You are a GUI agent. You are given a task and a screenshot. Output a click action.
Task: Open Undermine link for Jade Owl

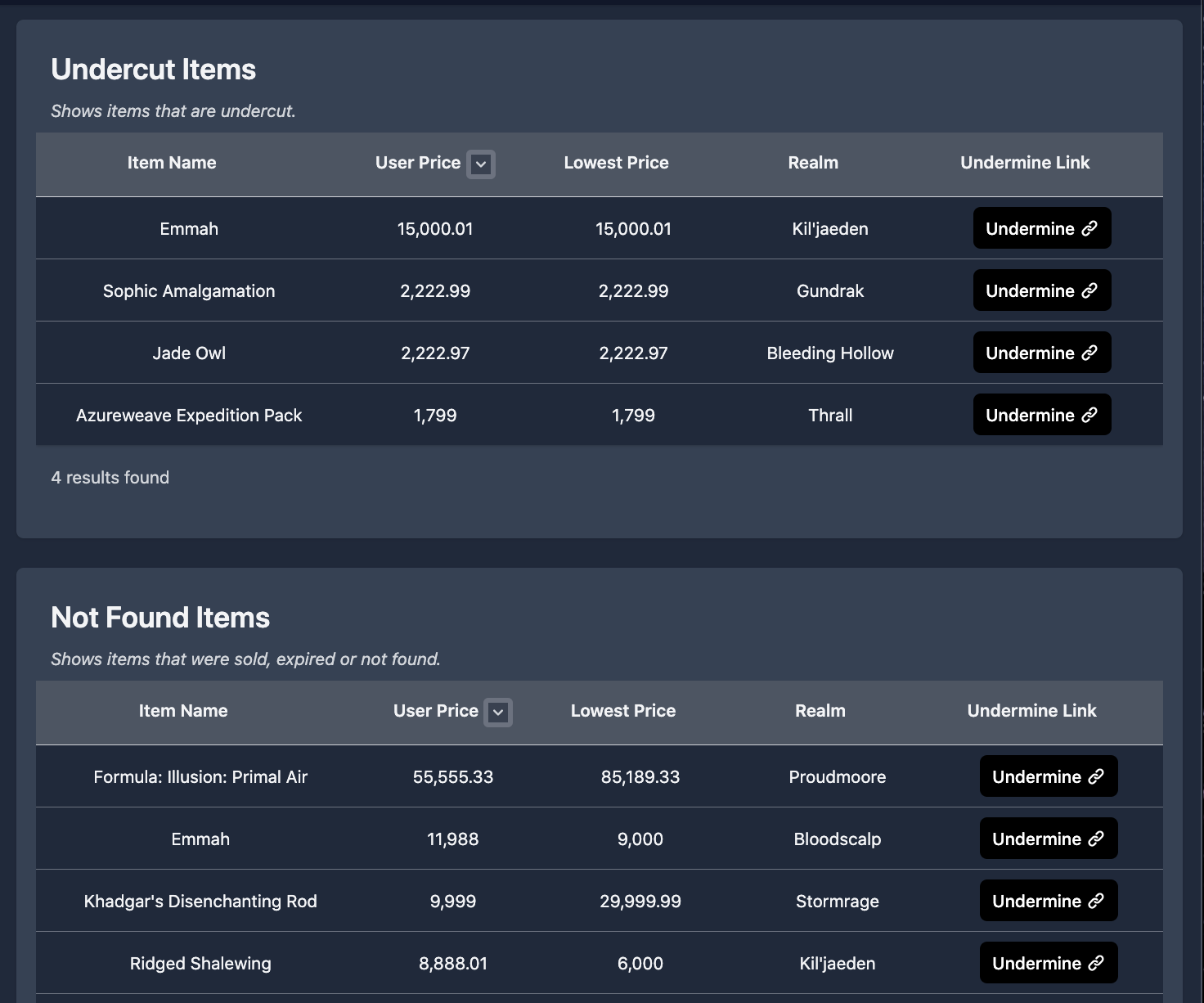pos(1042,353)
